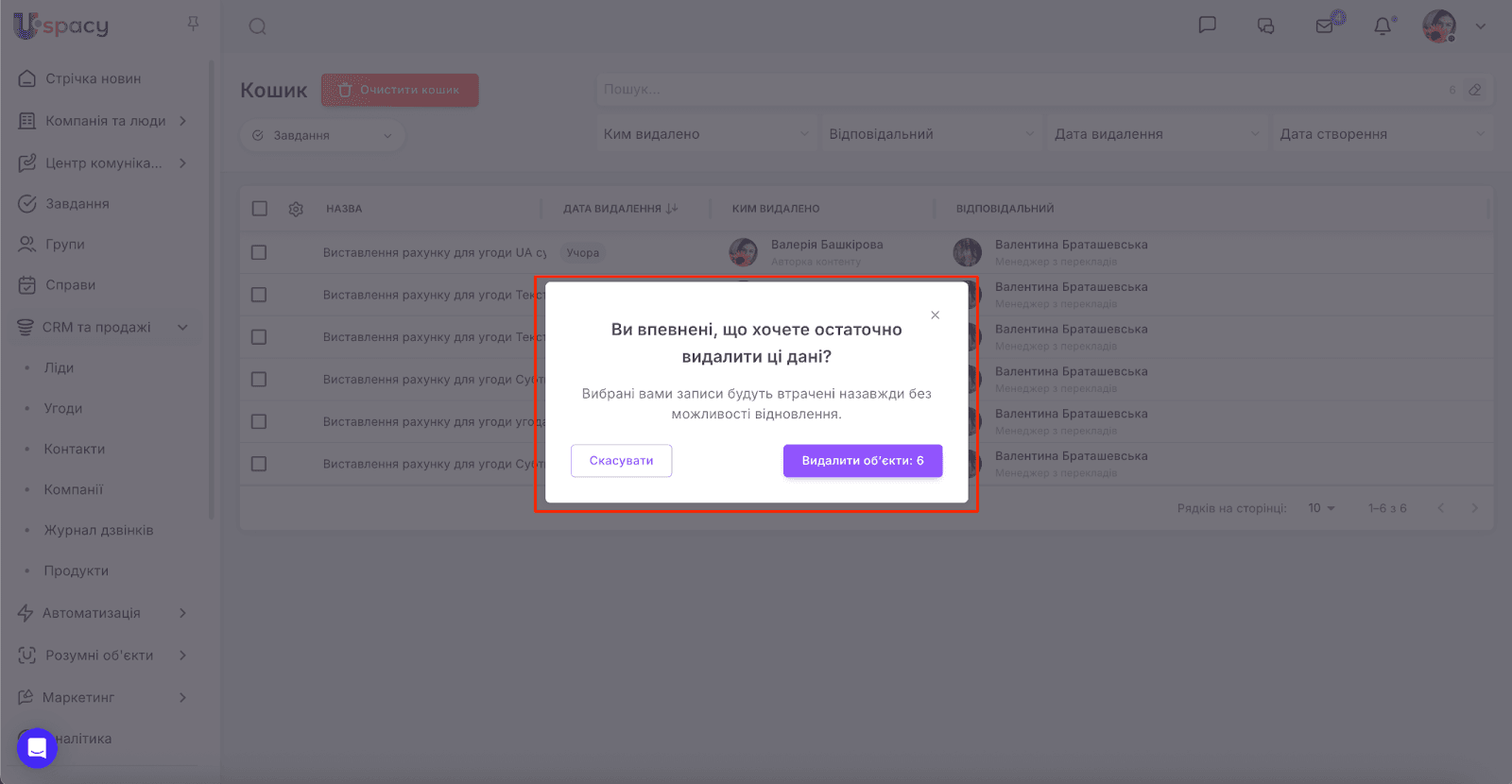1512x784 pixels.
Task: Expand Розумні об'єкти submenu arrow
Action: coord(182,656)
